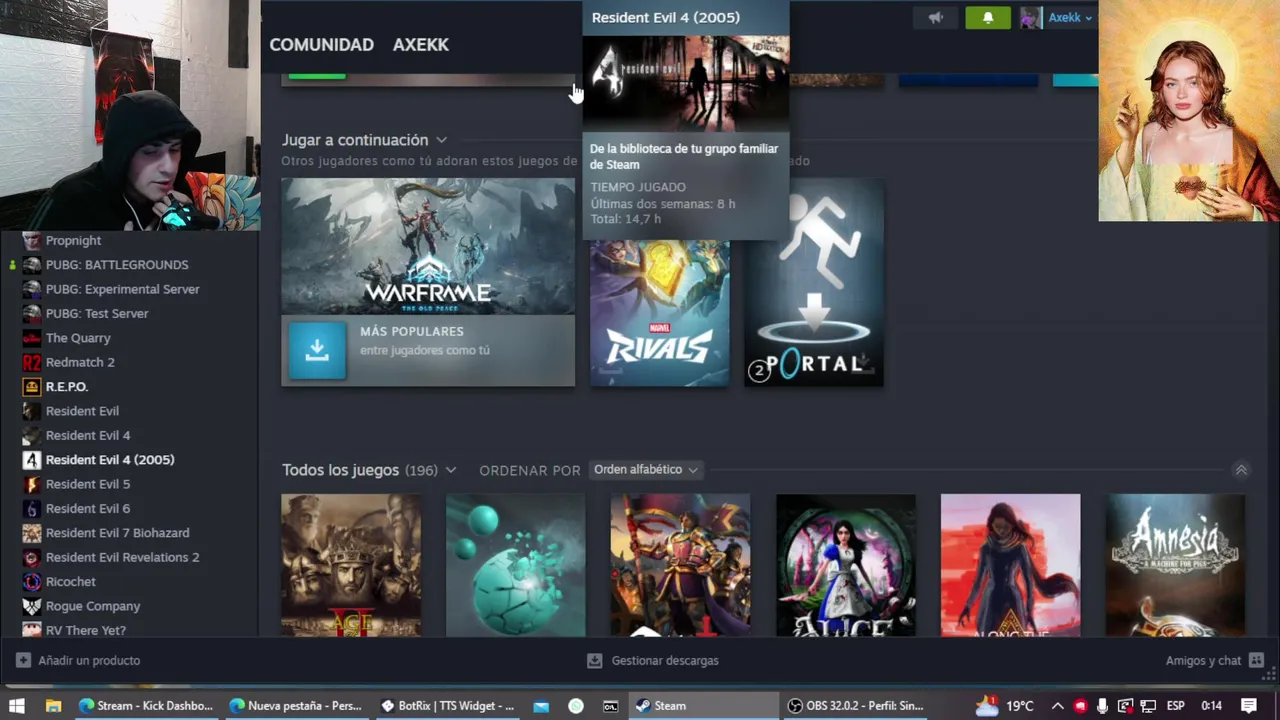Click the green notification bell icon
Image resolution: width=1280 pixels, height=720 pixels.
pos(988,18)
